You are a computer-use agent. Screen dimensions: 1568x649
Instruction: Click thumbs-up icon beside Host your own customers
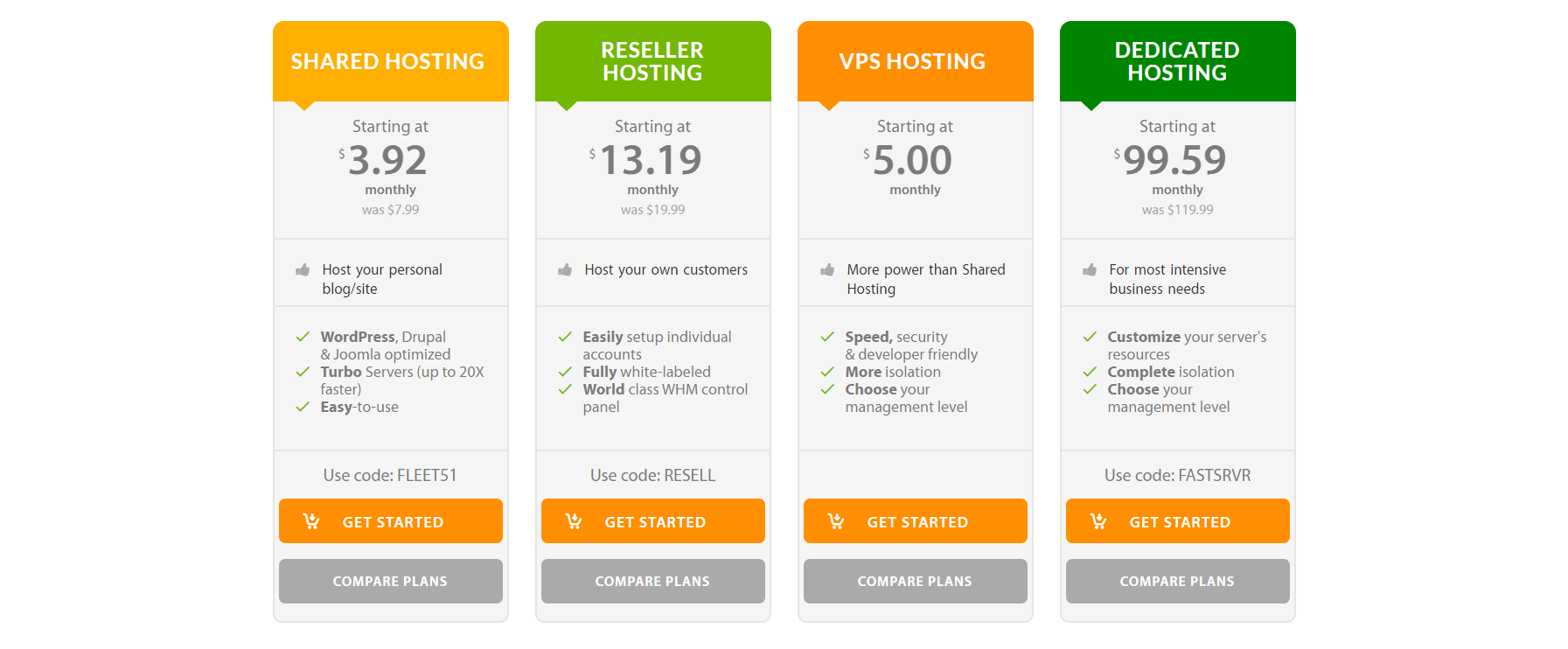tap(565, 269)
